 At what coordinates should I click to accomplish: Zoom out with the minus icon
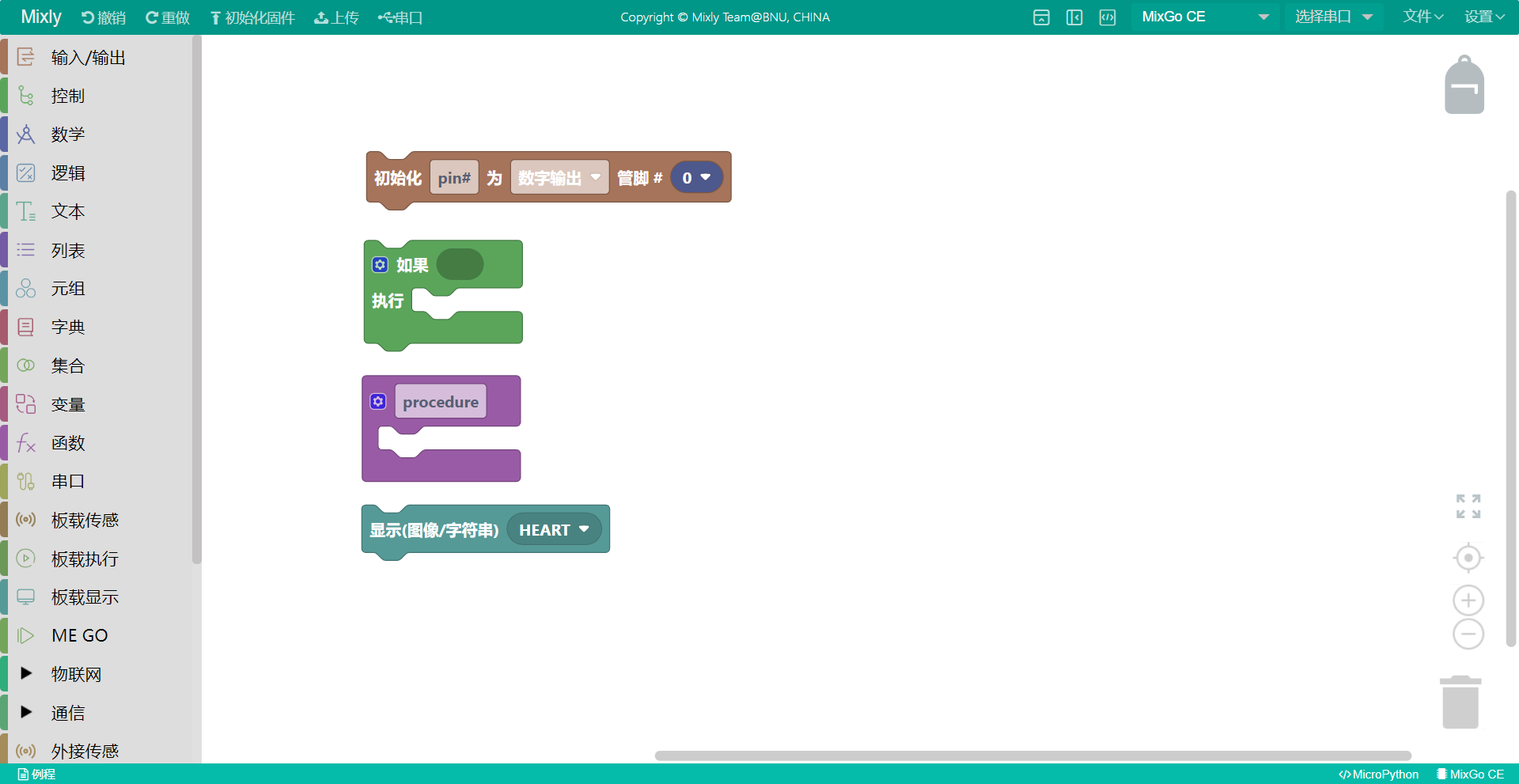point(1468,634)
